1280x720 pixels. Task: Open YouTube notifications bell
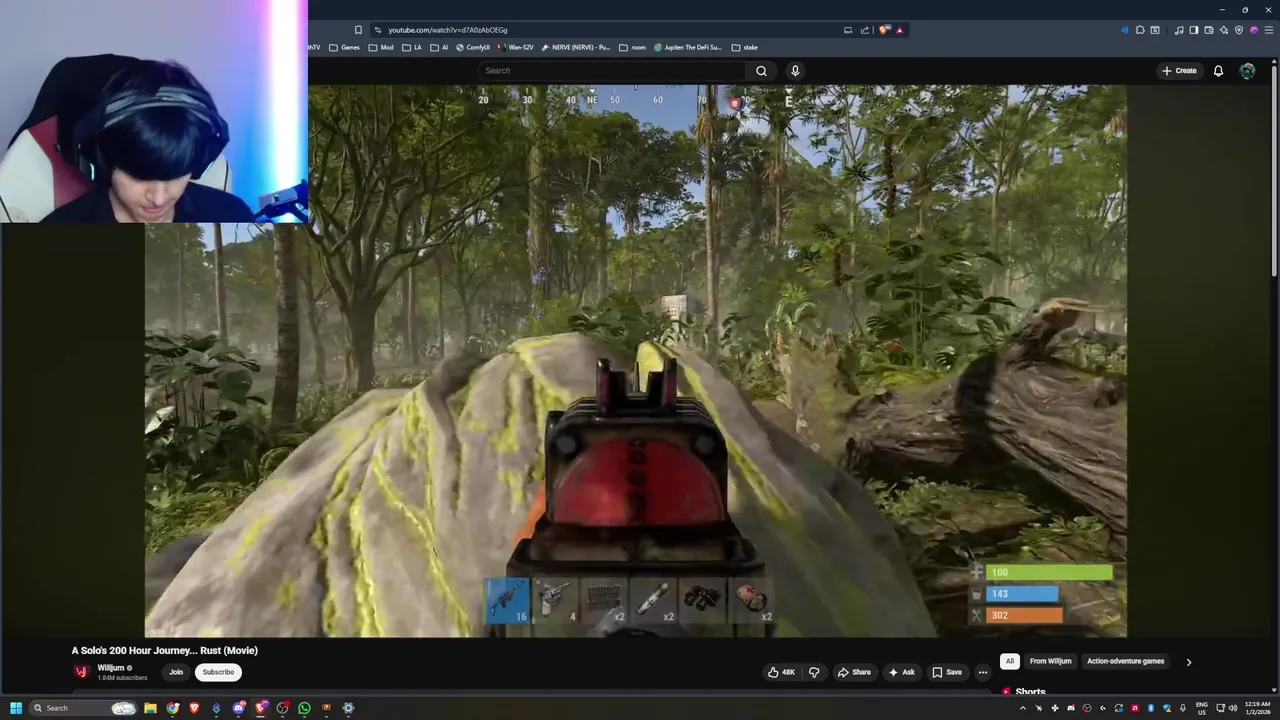(x=1218, y=71)
